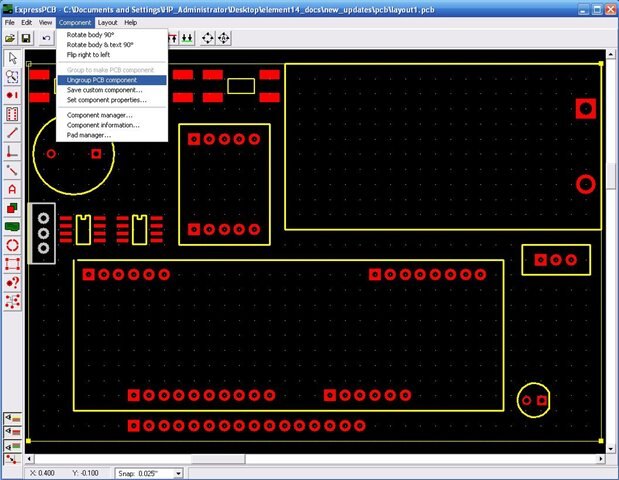The height and width of the screenshot is (480, 619).
Task: Open Component manager from the menu
Action: tap(99, 115)
